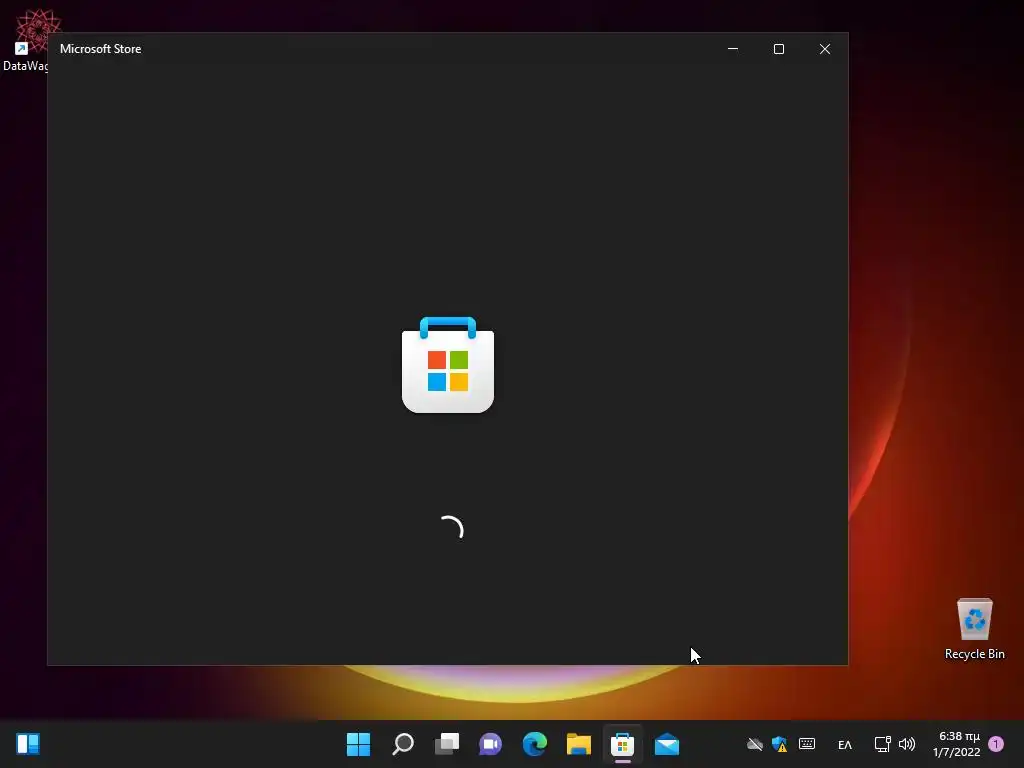
Task: Launch Teams Chat from the taskbar
Action: click(x=490, y=744)
